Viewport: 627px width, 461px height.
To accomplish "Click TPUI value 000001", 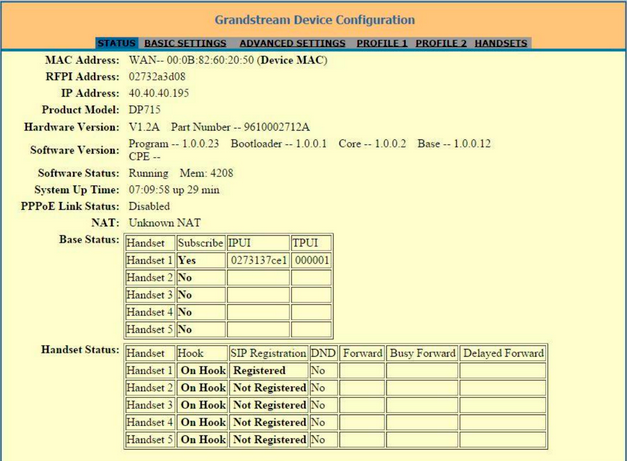I will tap(312, 260).
